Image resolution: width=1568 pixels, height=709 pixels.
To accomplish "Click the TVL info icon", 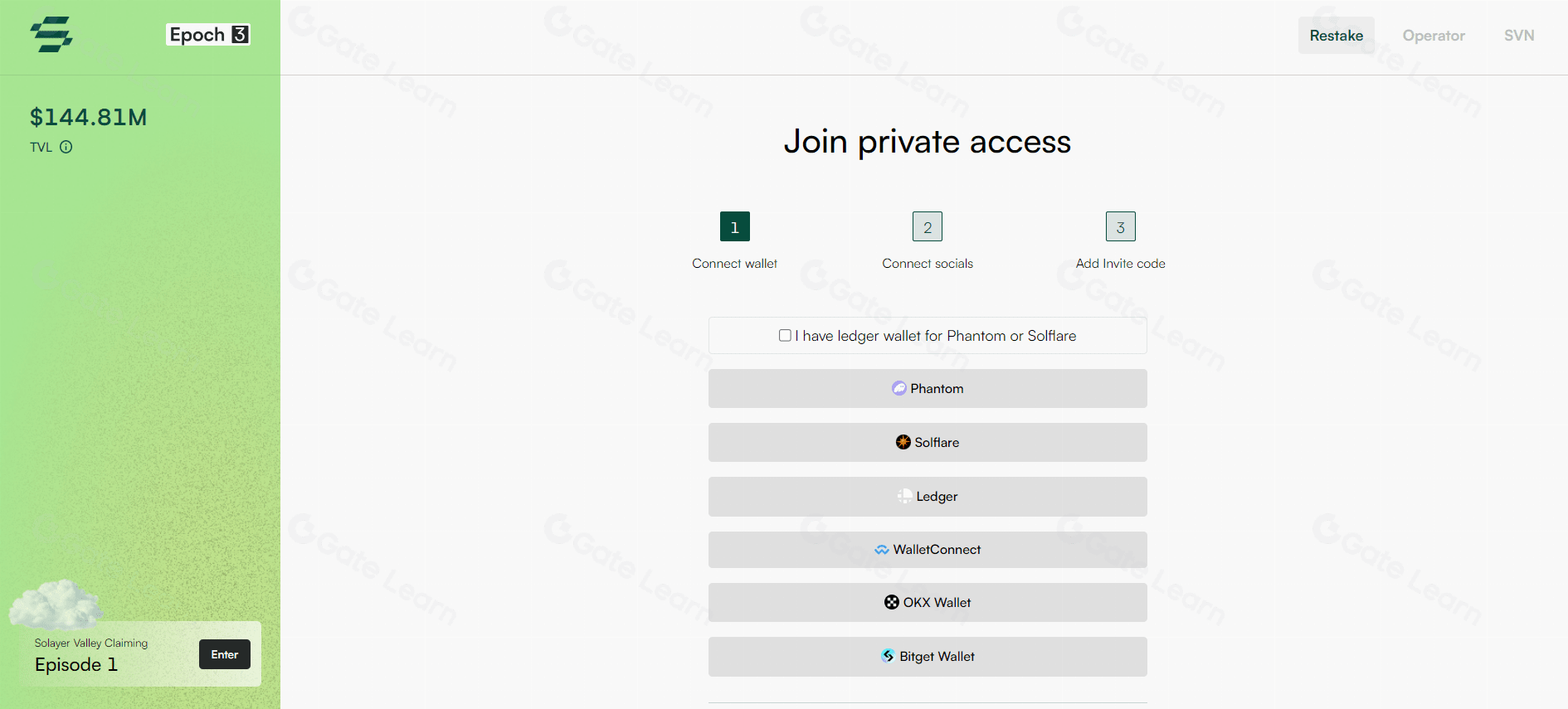I will coord(66,147).
